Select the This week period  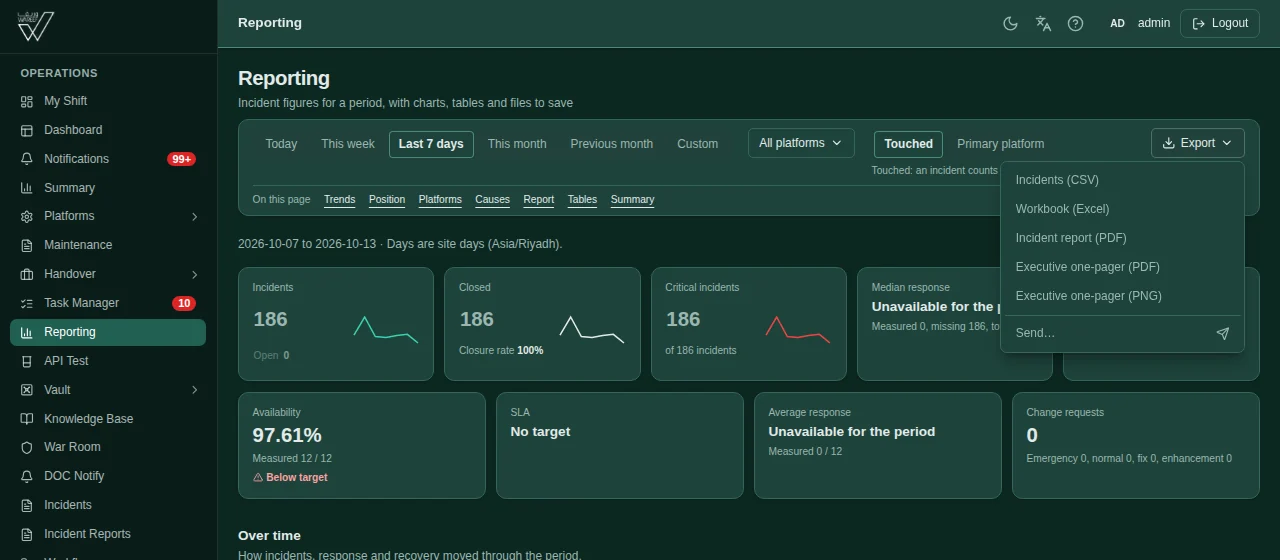coord(348,144)
